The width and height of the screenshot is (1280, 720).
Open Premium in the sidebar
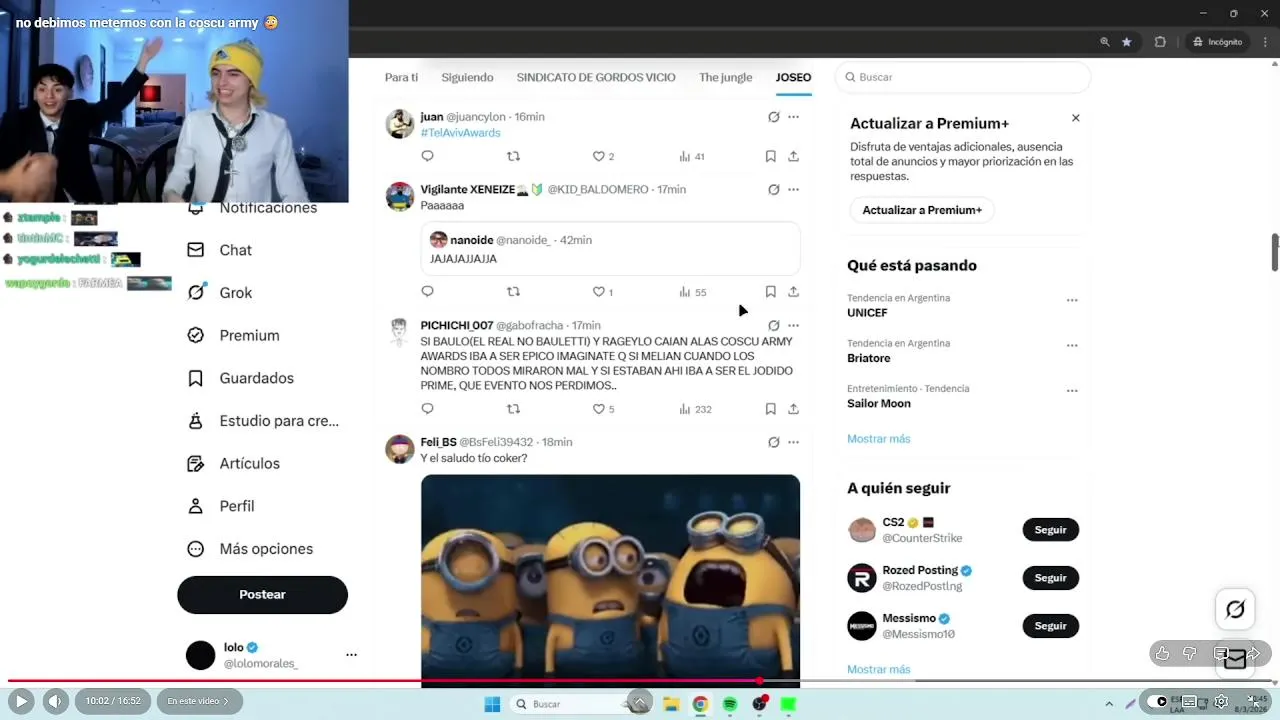(x=234, y=336)
